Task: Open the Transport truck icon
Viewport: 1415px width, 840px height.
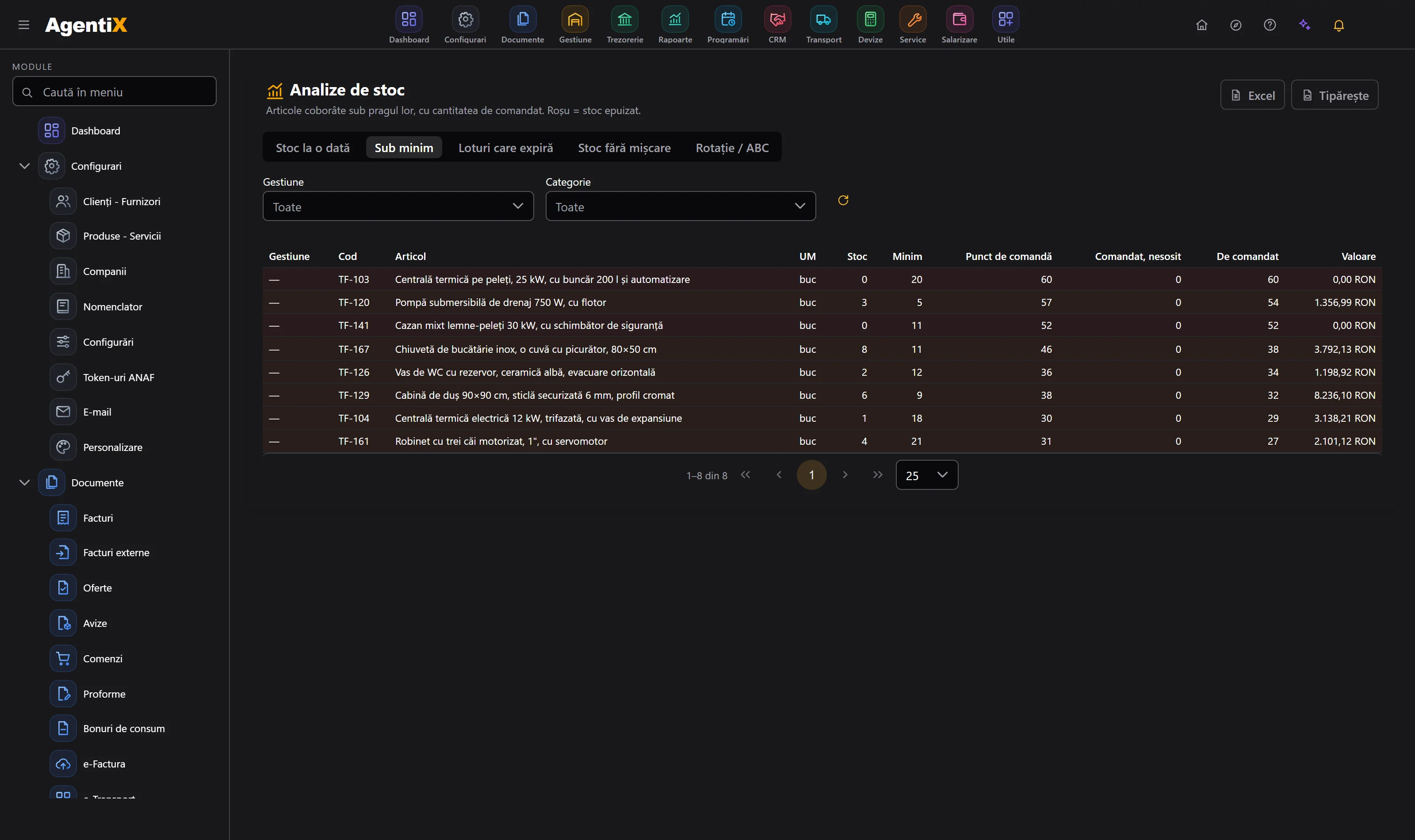Action: 823,19
